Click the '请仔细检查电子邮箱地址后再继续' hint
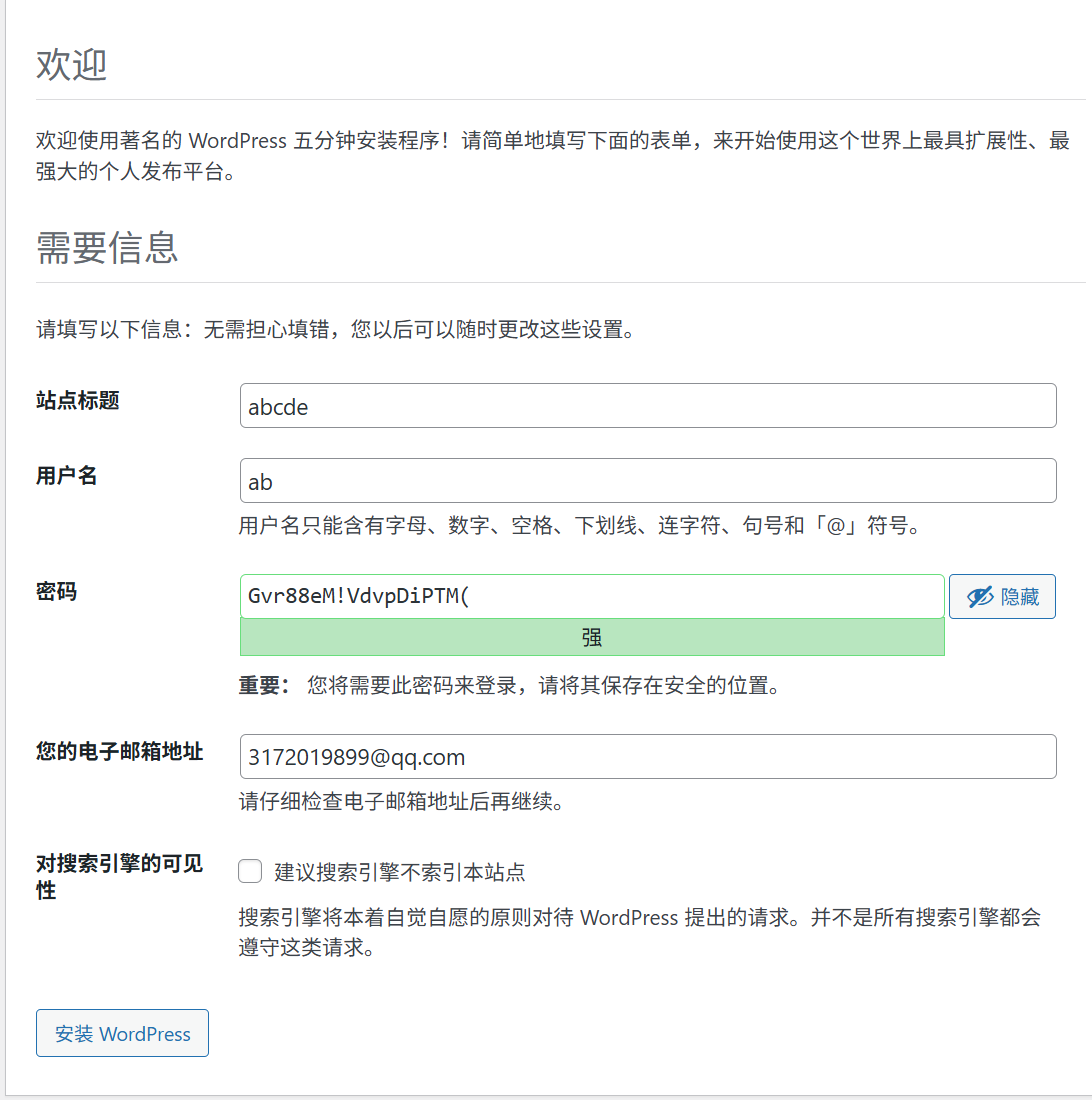The width and height of the screenshot is (1092, 1100). click(402, 801)
